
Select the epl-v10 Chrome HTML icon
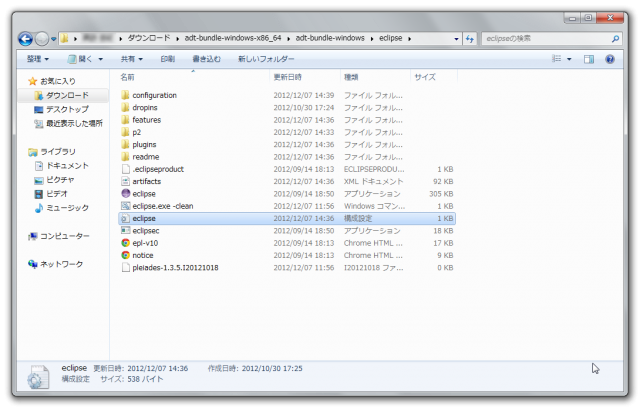point(125,243)
